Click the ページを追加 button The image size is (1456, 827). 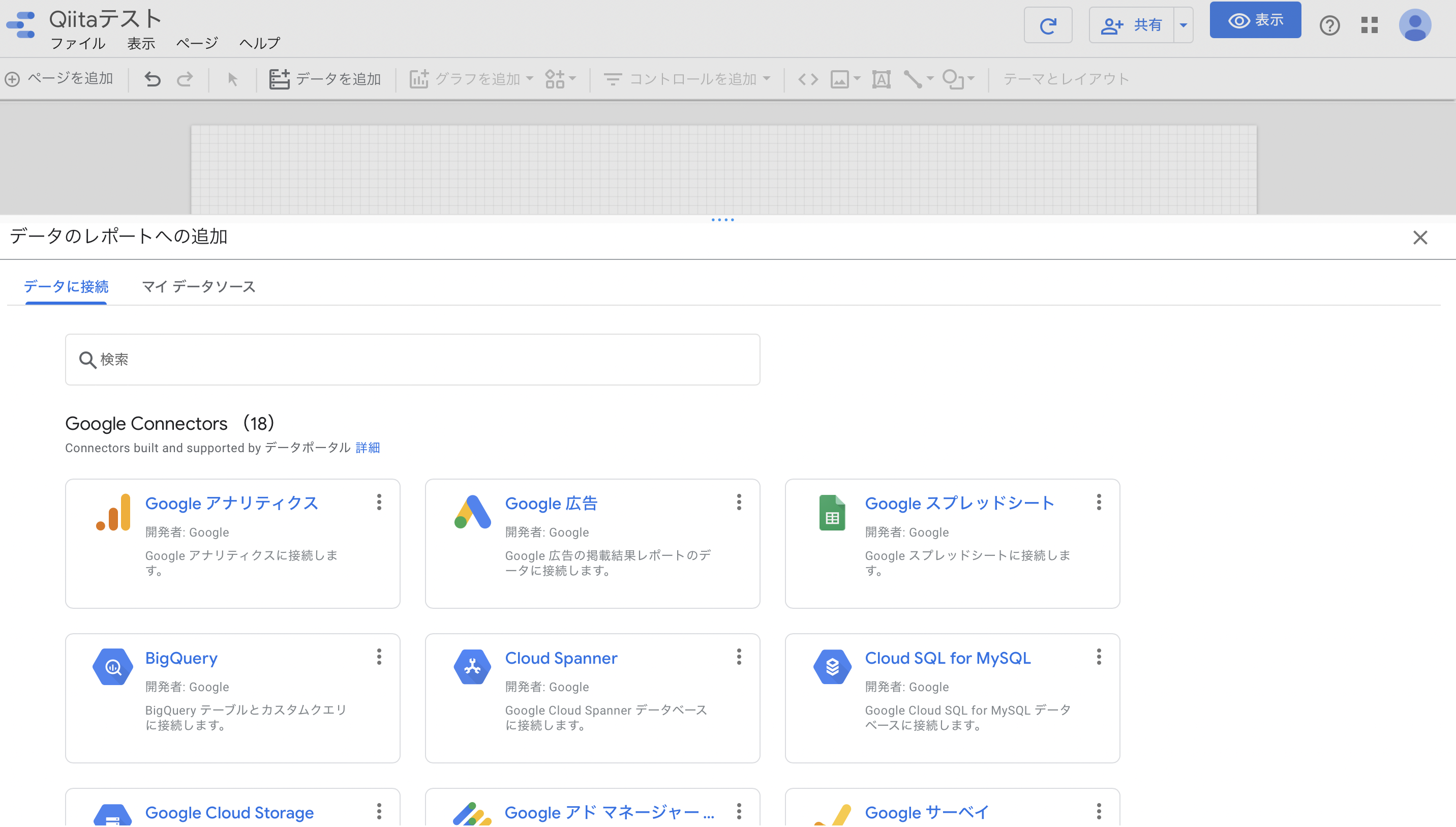click(59, 78)
